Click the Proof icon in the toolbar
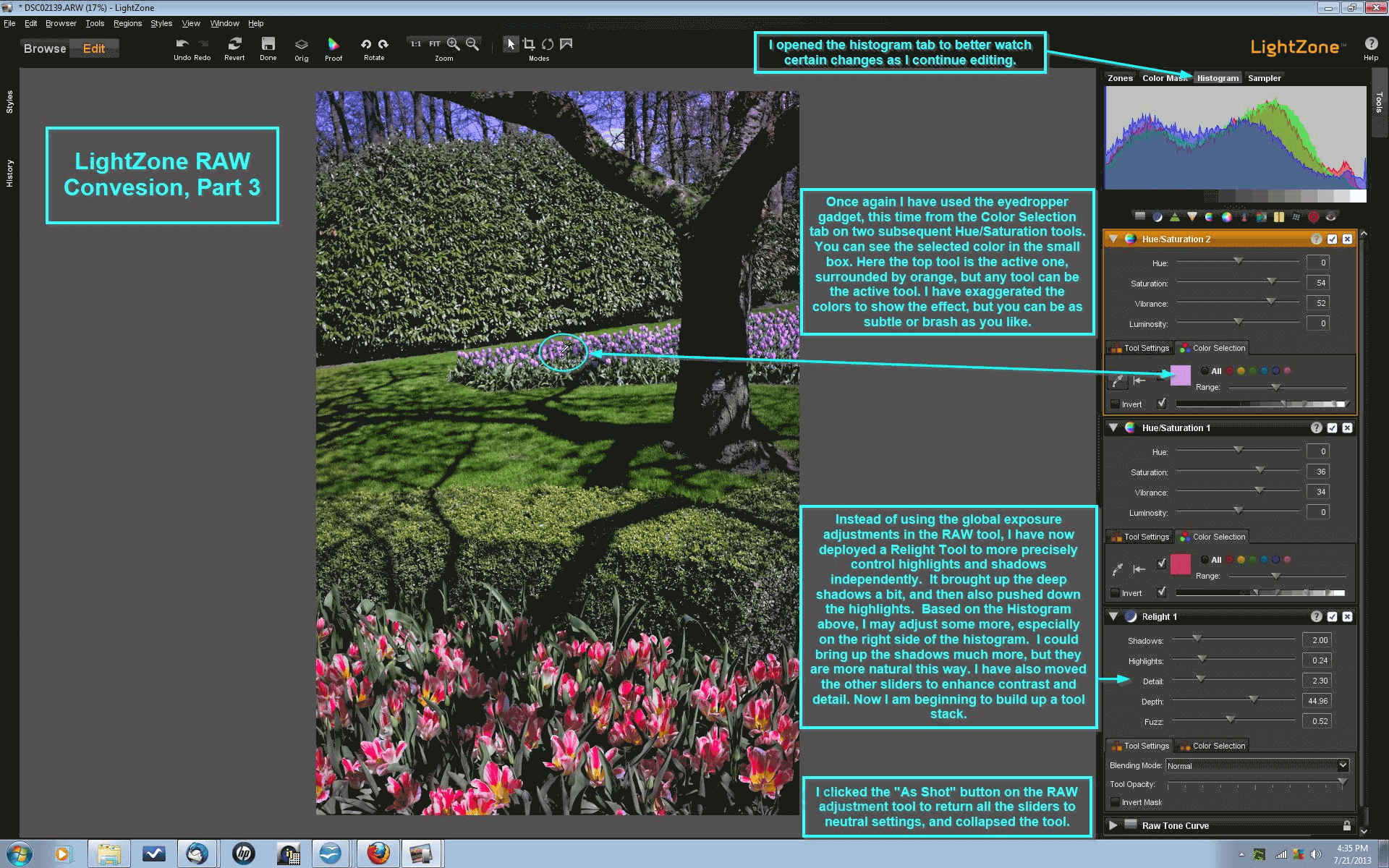 tap(334, 45)
